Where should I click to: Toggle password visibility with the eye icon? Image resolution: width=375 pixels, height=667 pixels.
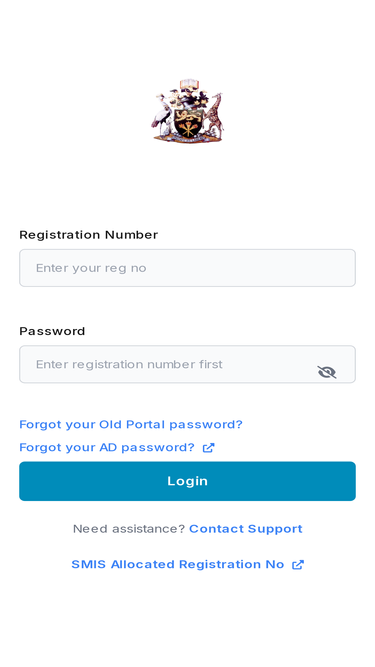coord(327,372)
